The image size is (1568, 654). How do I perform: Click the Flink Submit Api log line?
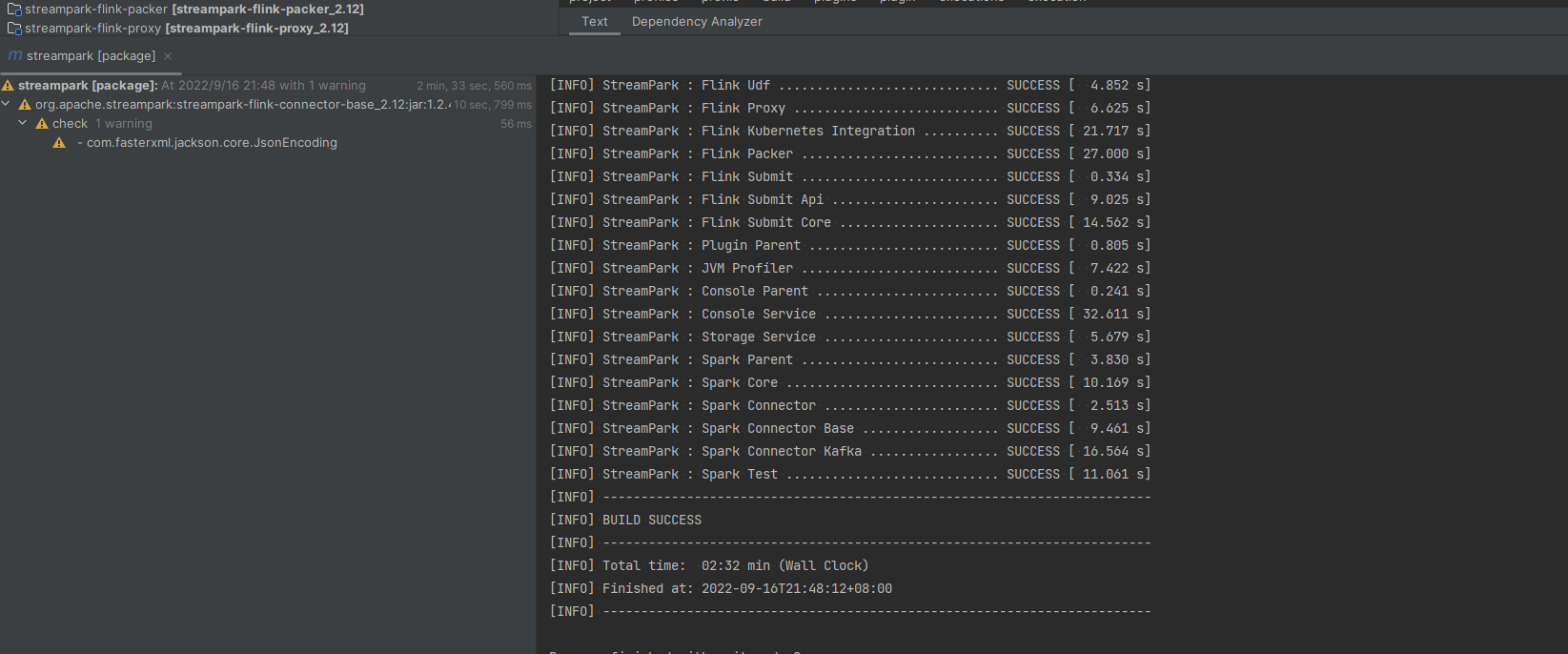coord(850,200)
